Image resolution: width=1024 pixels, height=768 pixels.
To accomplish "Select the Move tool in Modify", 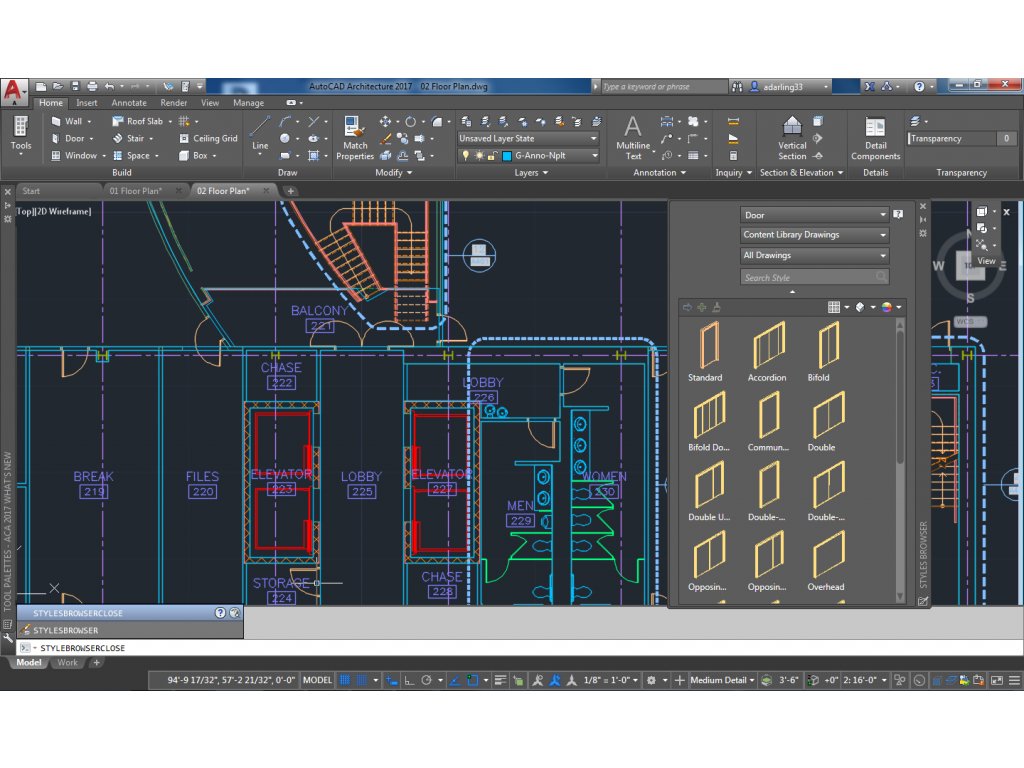I will [x=385, y=121].
